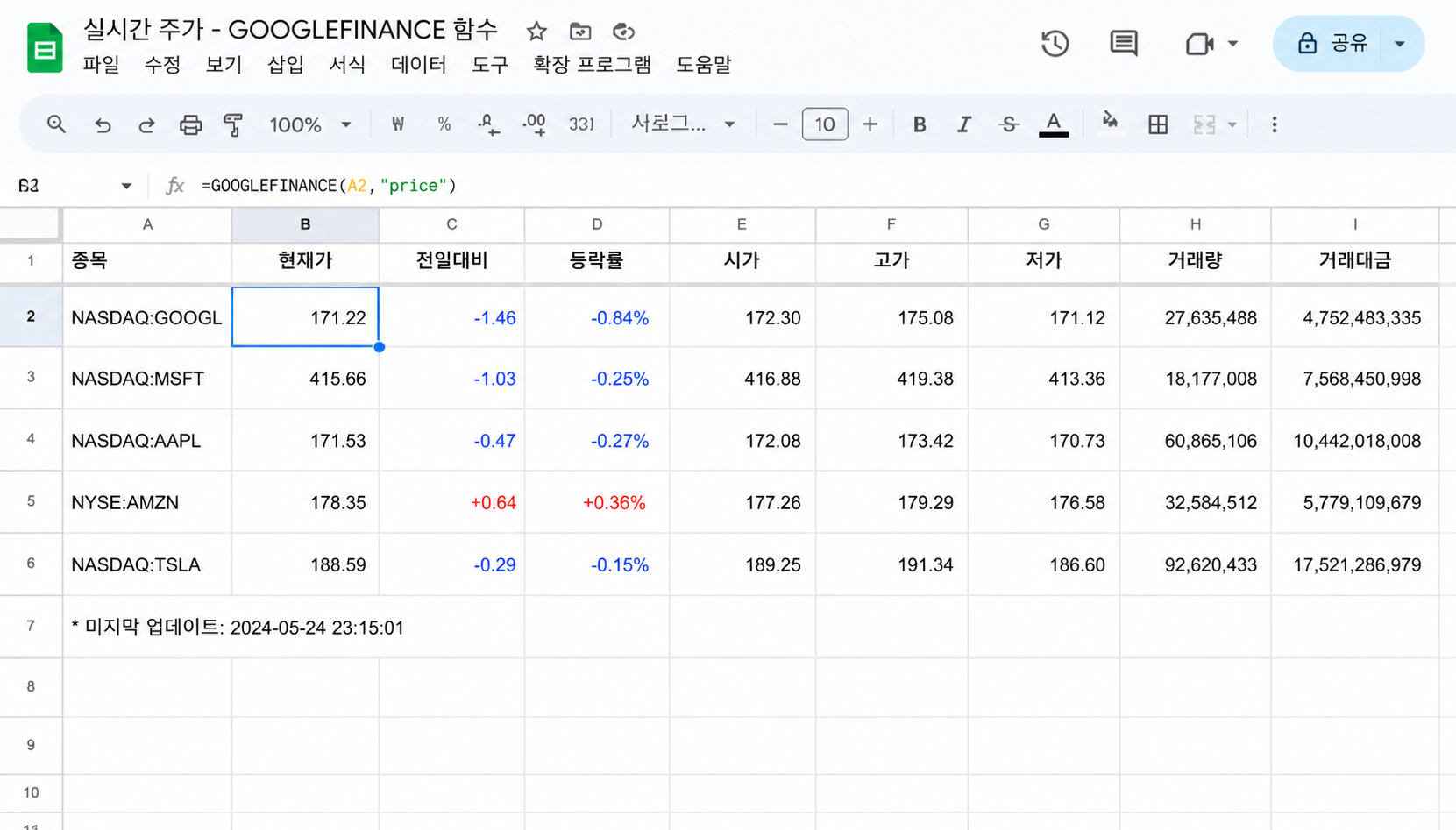Undo the last action
The width and height of the screenshot is (1456, 830).
[x=103, y=124]
